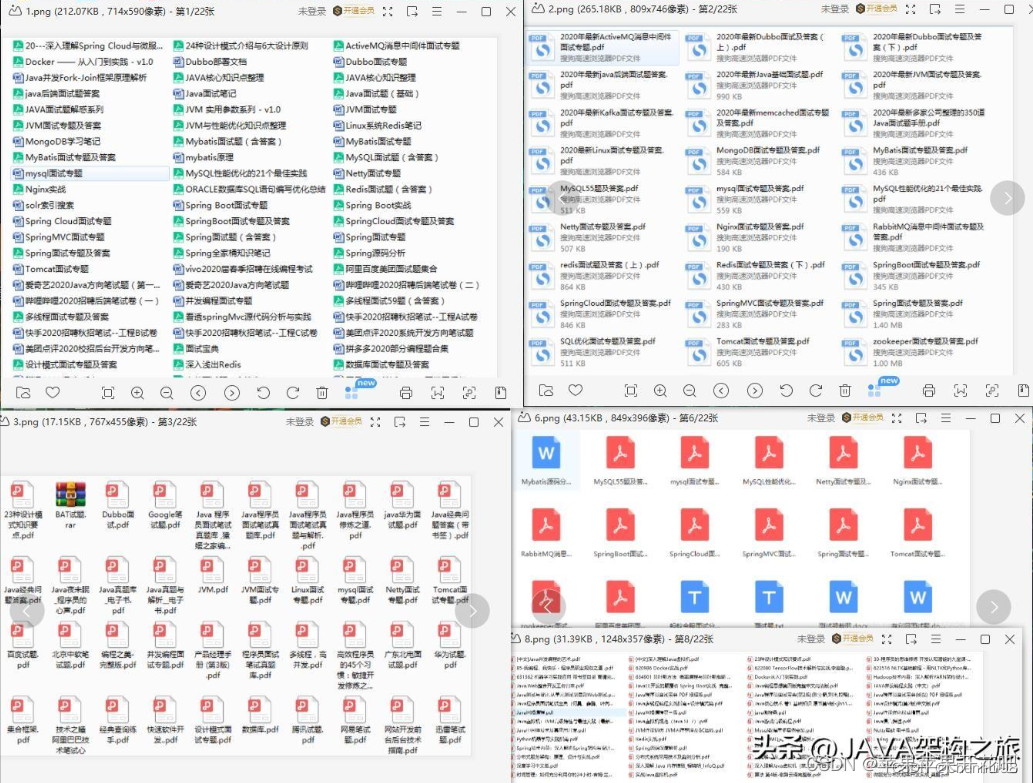Open folder icon in 1.png window toolbar
Image resolution: width=1033 pixels, height=783 pixels.
pos(23,392)
